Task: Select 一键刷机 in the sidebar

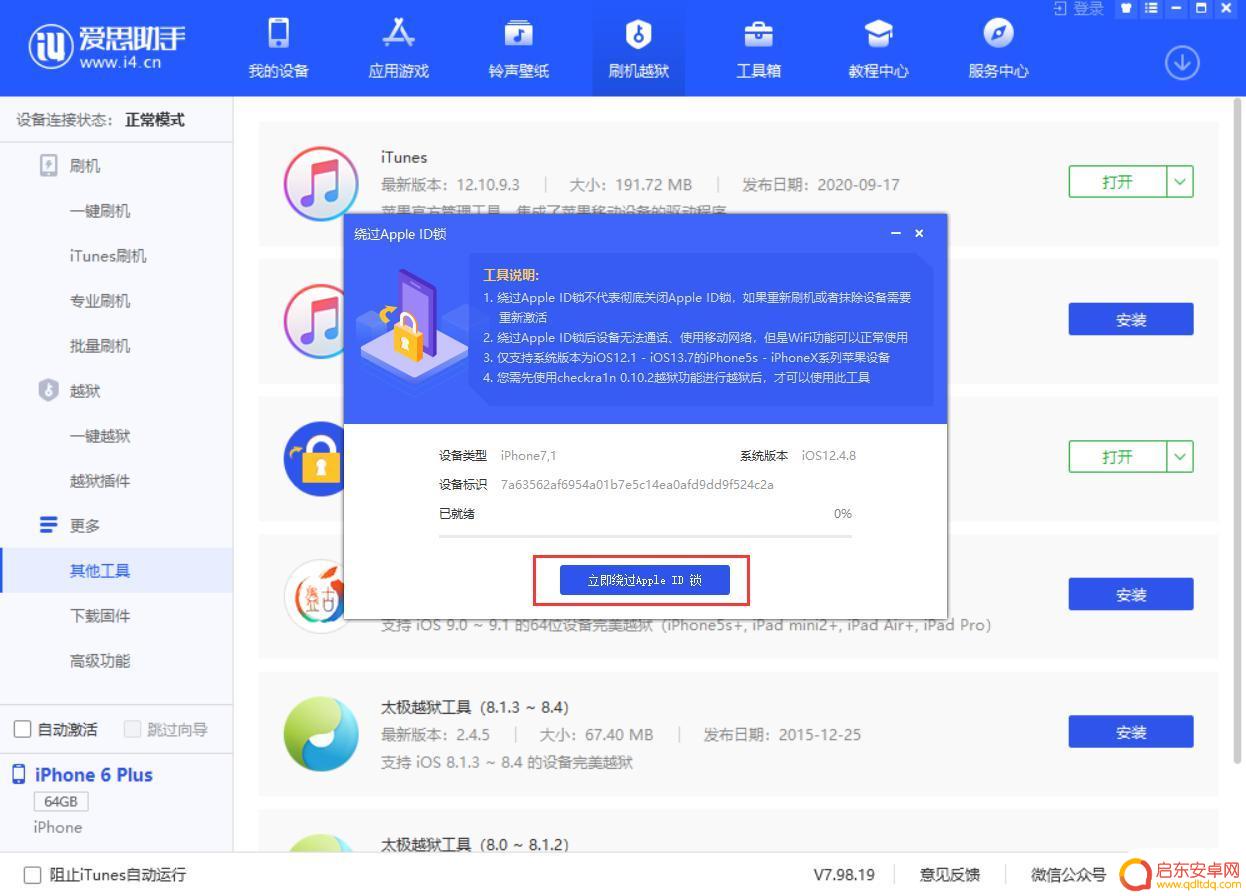Action: (100, 211)
